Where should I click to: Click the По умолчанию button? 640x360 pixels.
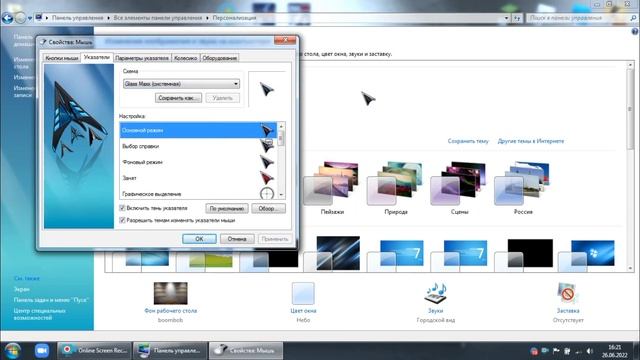pos(227,209)
